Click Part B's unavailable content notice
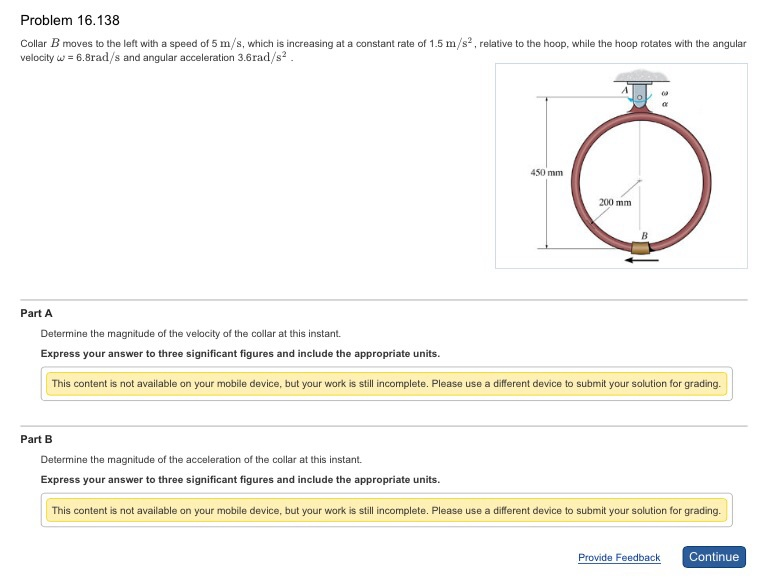The width and height of the screenshot is (768, 578). 386,510
